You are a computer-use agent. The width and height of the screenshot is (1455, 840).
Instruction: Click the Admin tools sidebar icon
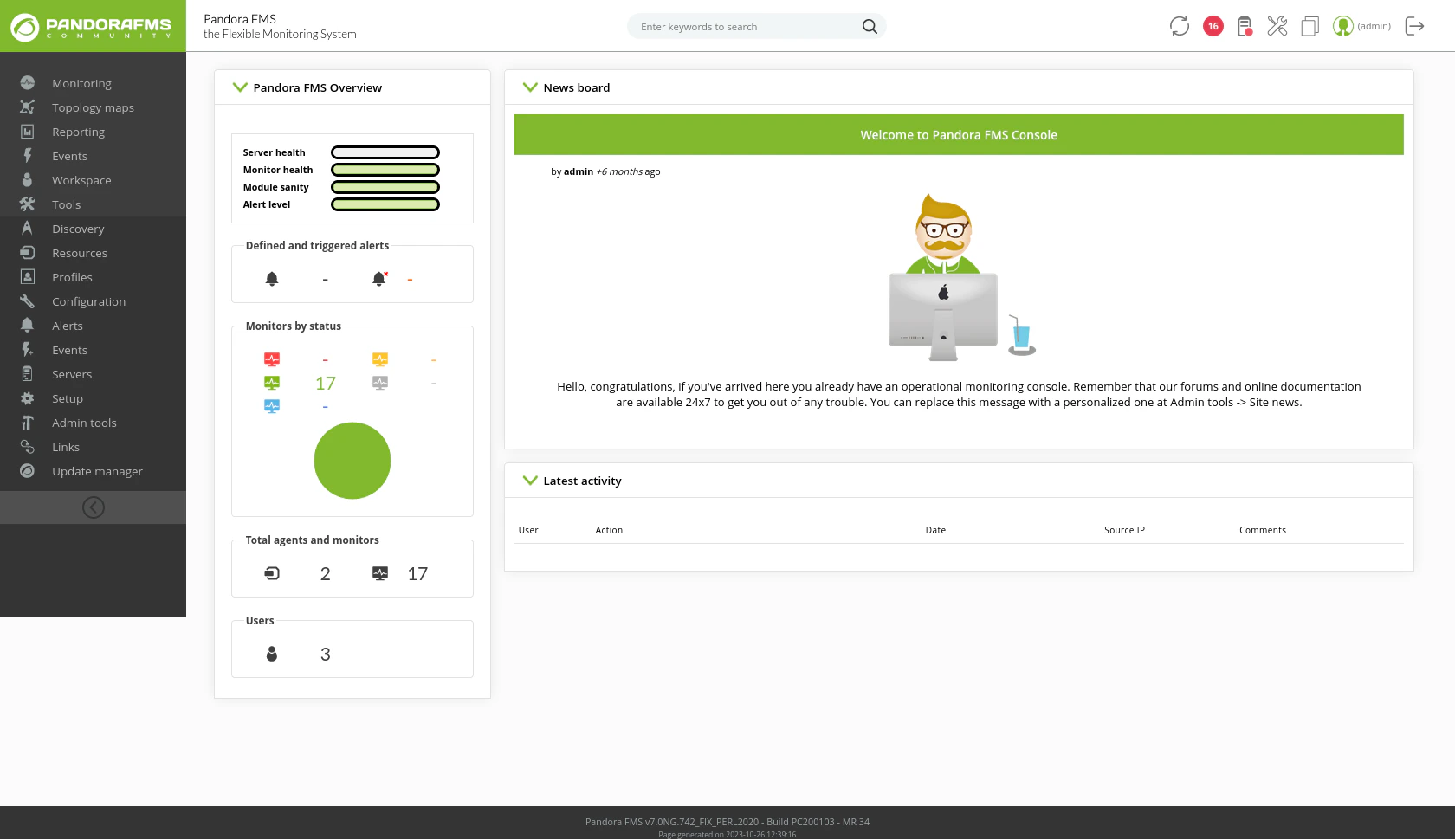pos(28,423)
